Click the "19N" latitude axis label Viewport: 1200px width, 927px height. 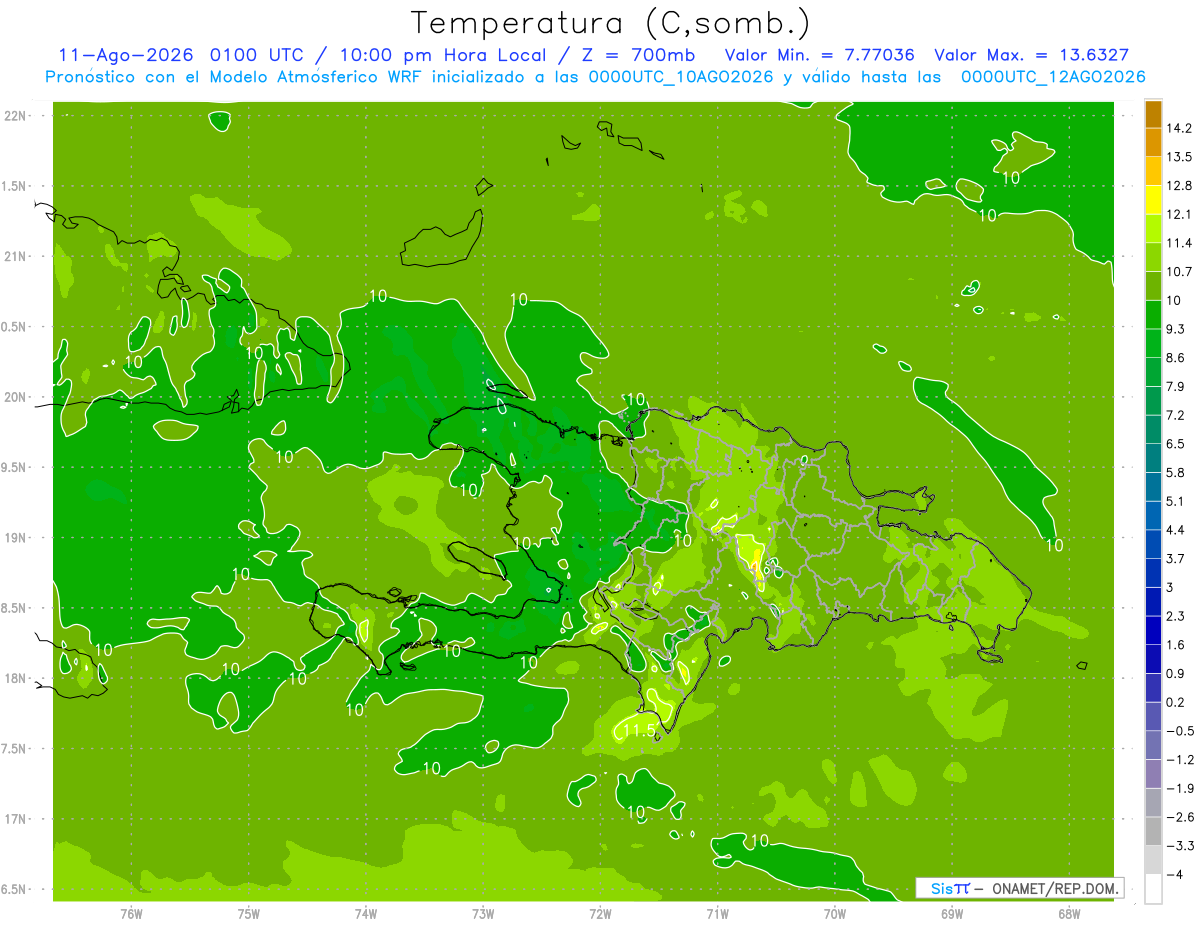click(14, 537)
